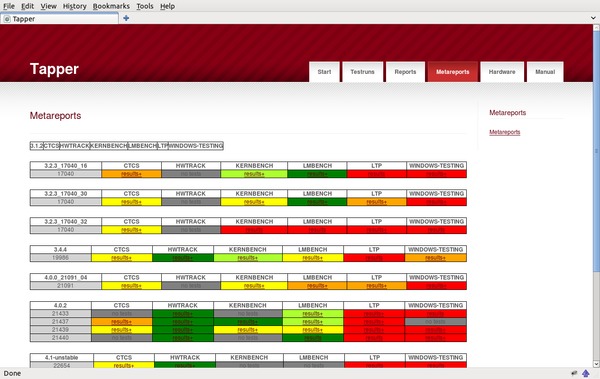600x379 pixels.
Task: Open green HWTRACK results cell for 3.4.4
Action: [x=183, y=258]
